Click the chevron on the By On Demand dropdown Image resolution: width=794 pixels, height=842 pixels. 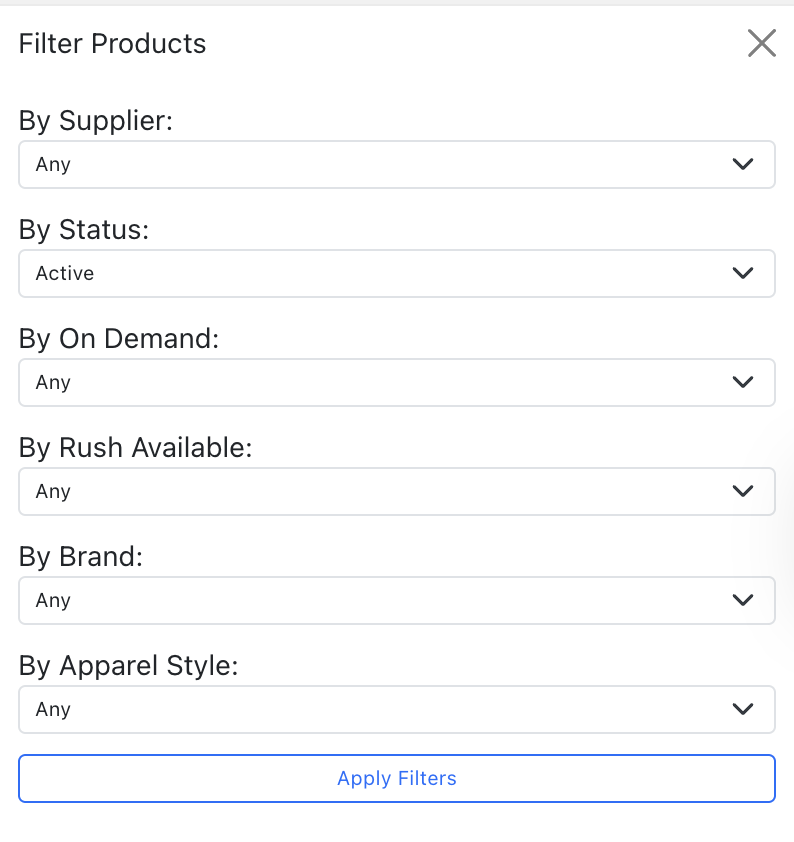[743, 382]
